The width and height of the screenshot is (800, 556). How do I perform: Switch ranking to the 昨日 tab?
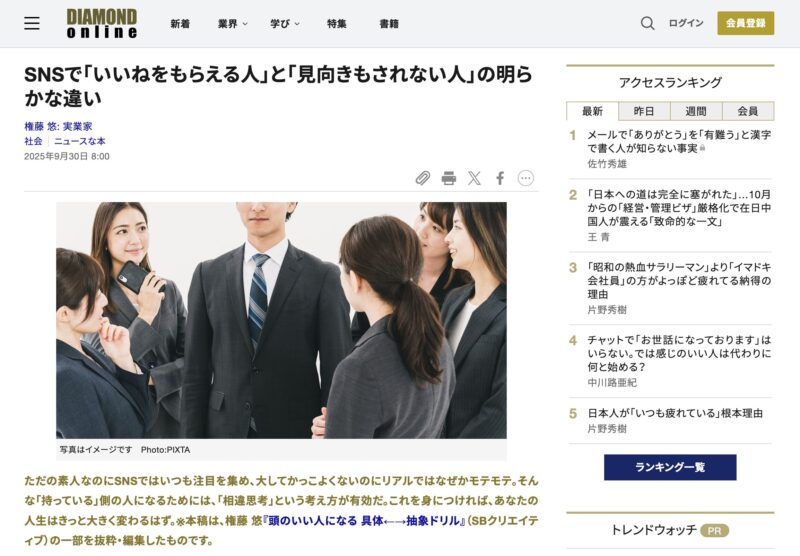point(644,111)
